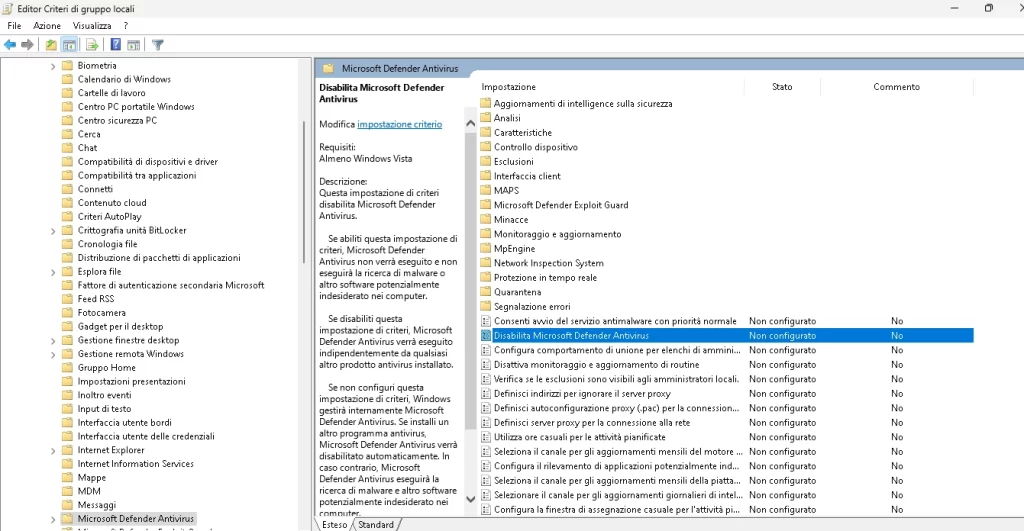Expand the Biometria tree node

[53, 66]
